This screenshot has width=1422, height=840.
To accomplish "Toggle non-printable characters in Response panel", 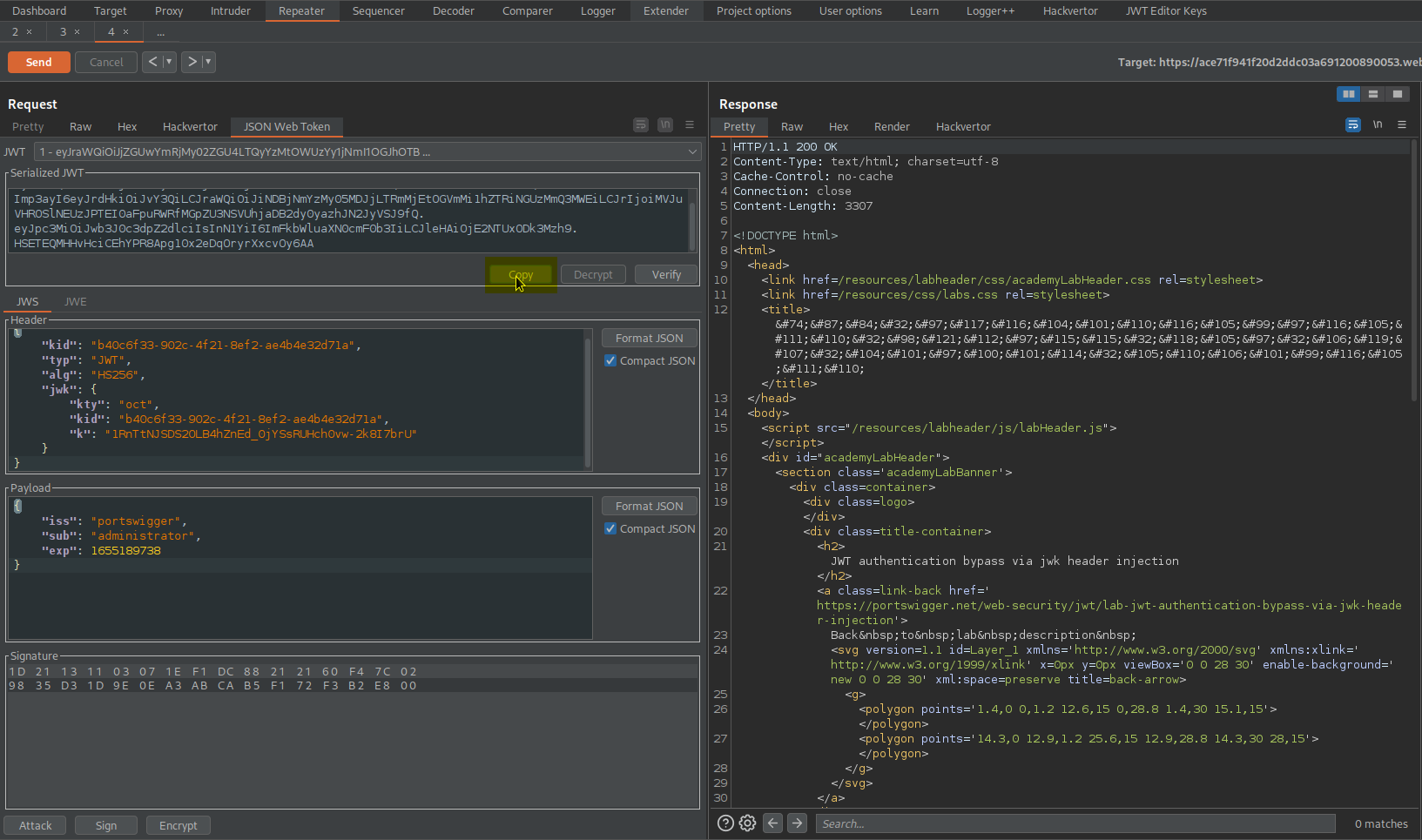I will (1378, 124).
